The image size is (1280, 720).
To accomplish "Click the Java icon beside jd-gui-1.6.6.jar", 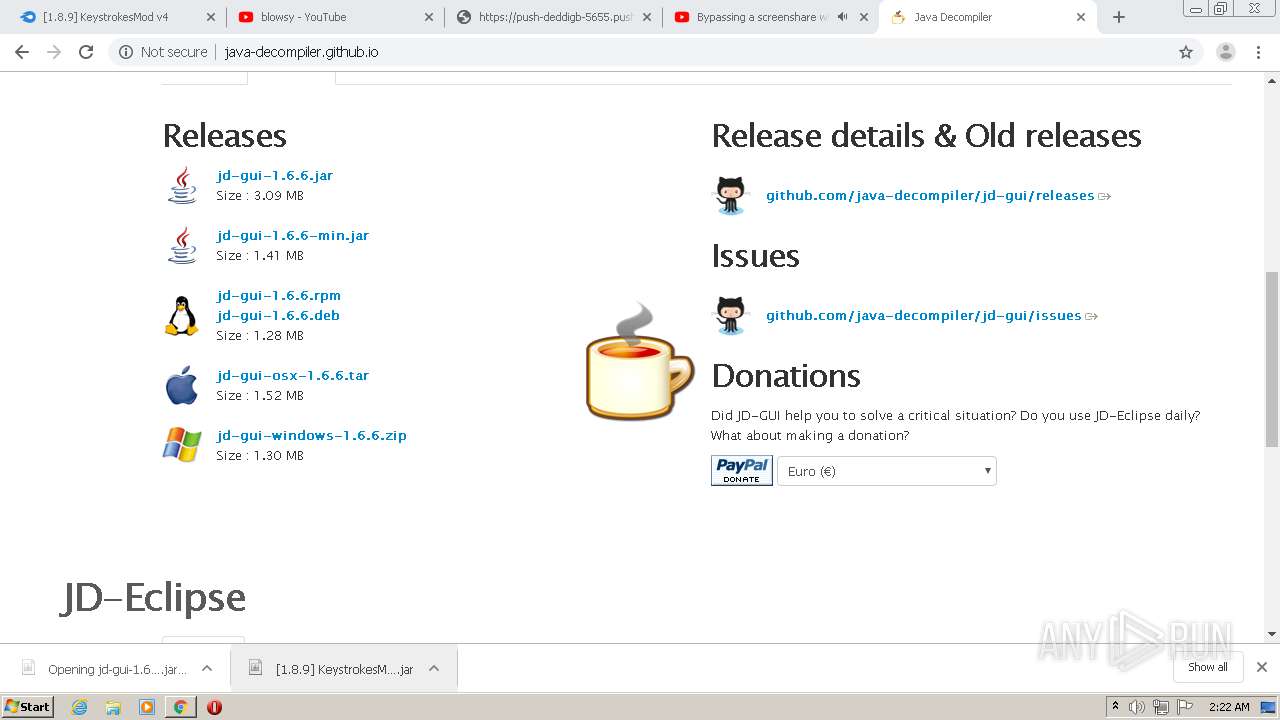I will pyautogui.click(x=182, y=185).
